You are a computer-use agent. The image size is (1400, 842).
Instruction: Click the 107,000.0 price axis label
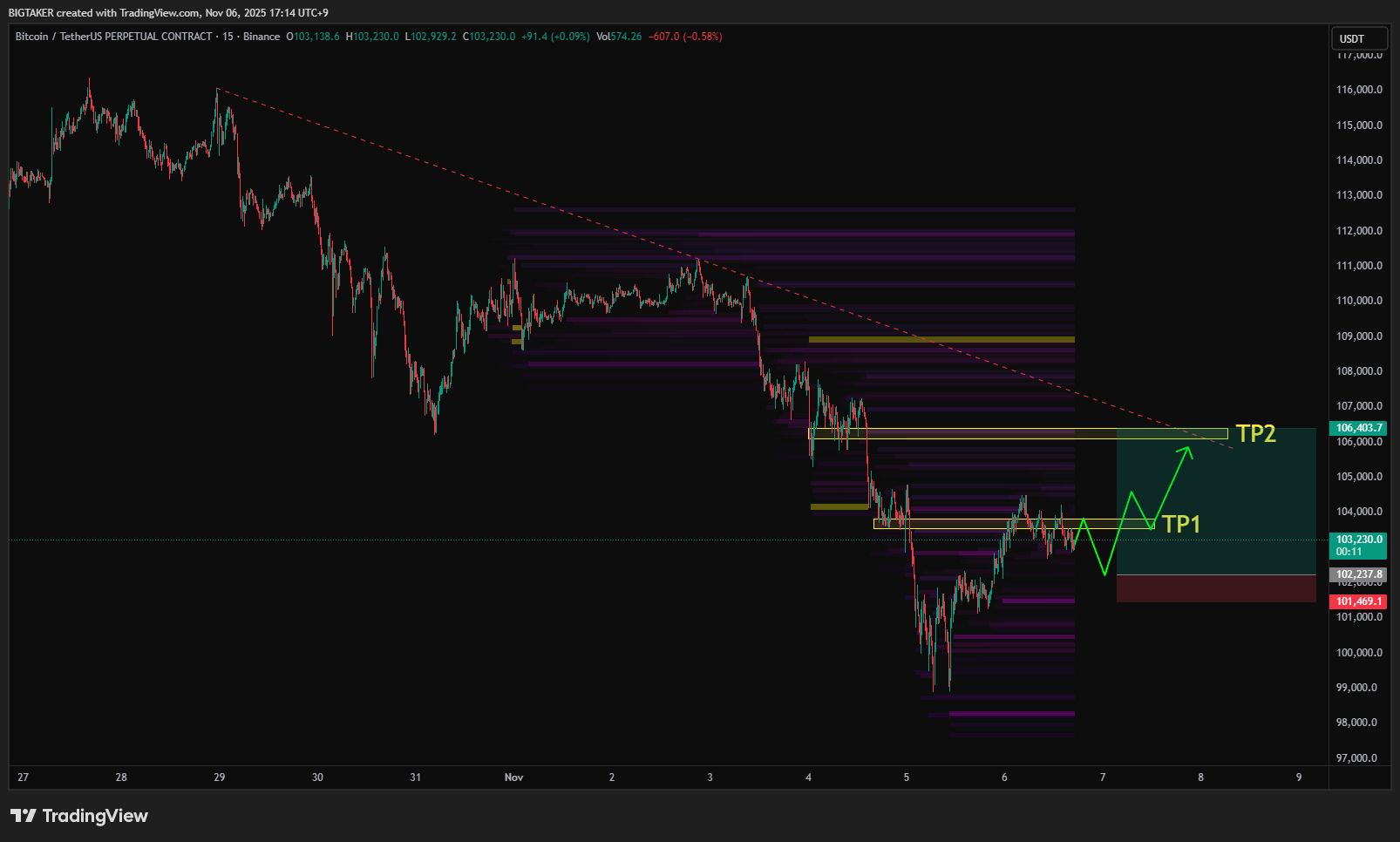tap(1359, 406)
